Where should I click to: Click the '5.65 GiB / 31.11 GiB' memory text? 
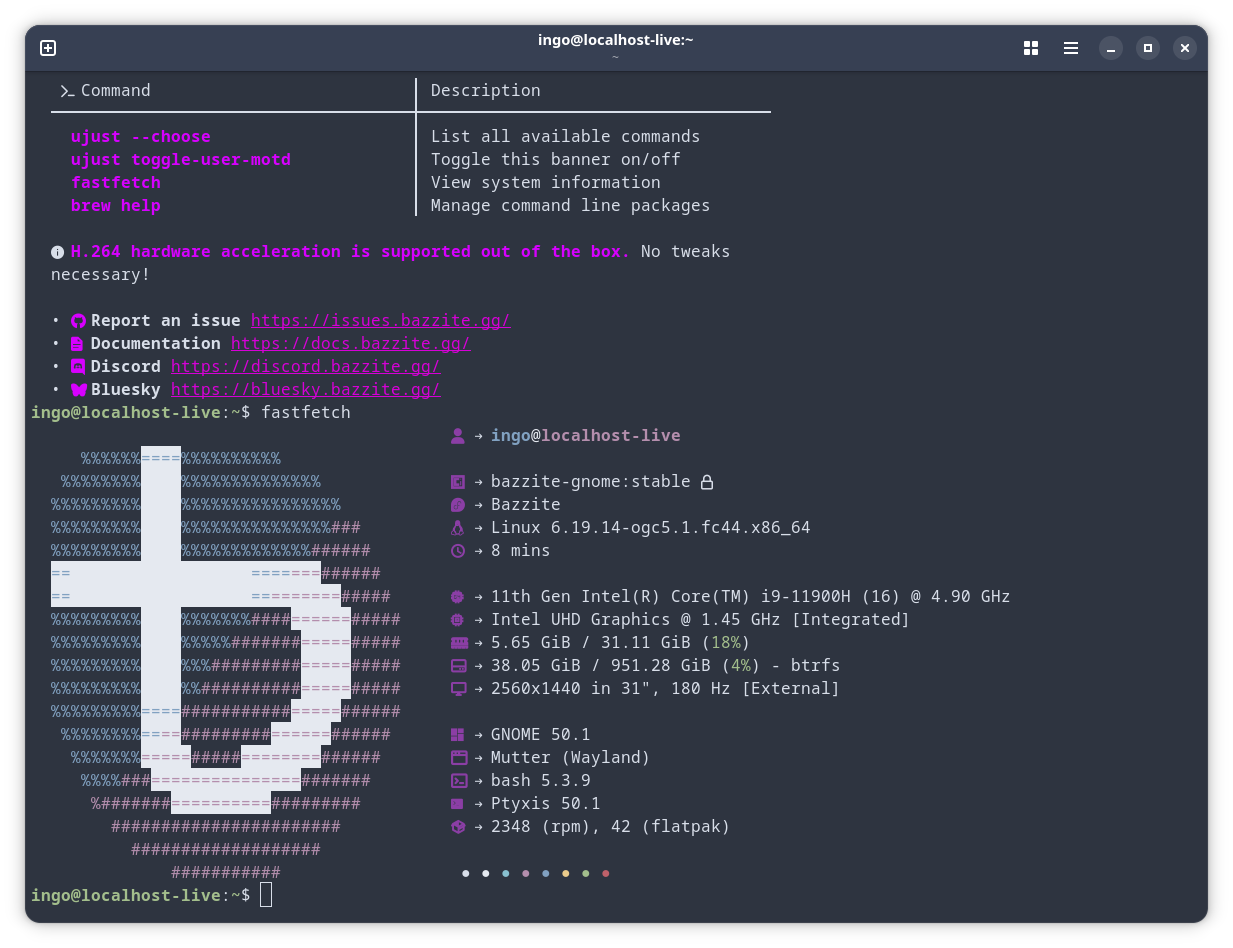pyautogui.click(x=591, y=643)
